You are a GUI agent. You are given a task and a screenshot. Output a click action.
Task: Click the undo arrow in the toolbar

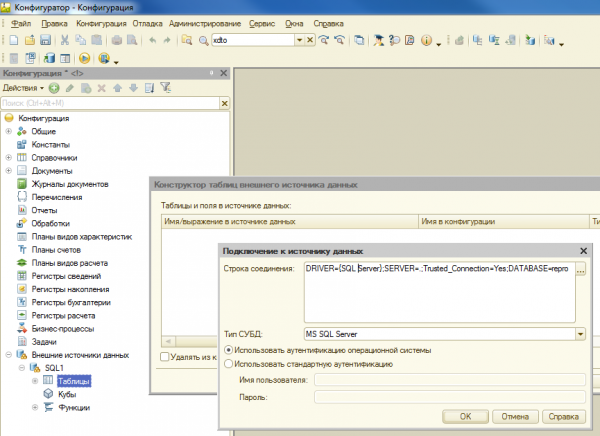point(152,40)
